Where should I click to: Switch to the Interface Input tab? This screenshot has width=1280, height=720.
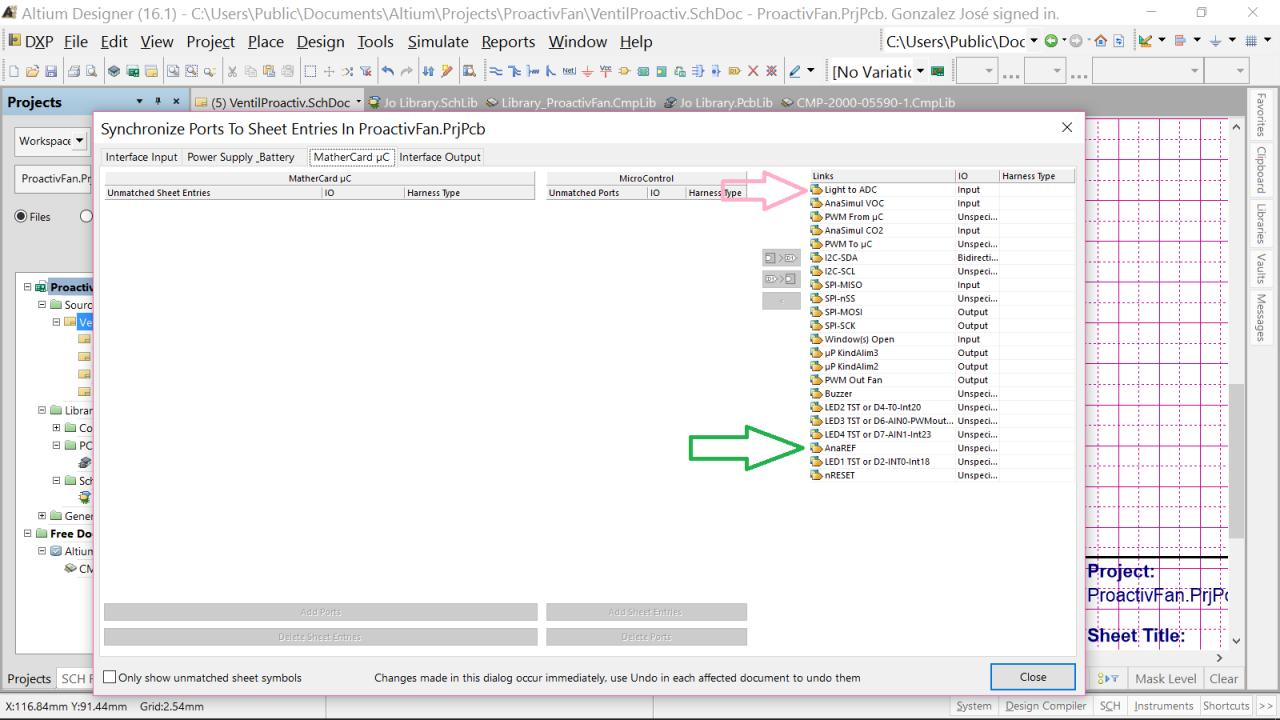tap(141, 157)
